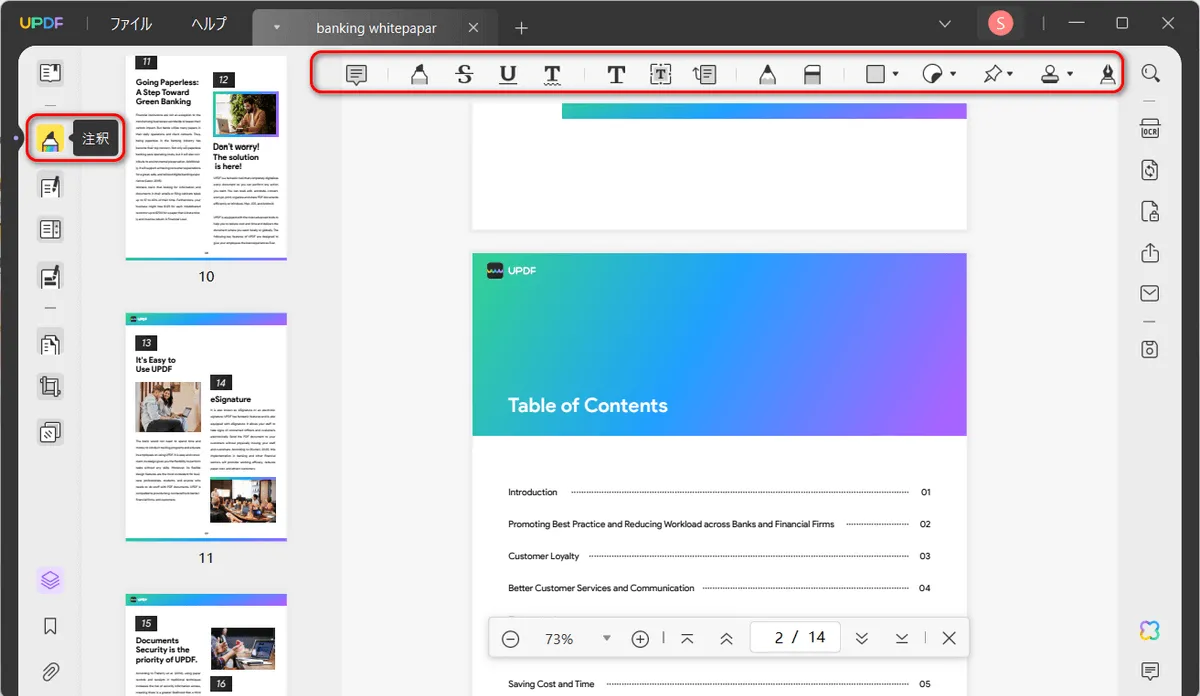Open the organize pages sidebar icon
This screenshot has height=696, width=1200.
[50, 343]
